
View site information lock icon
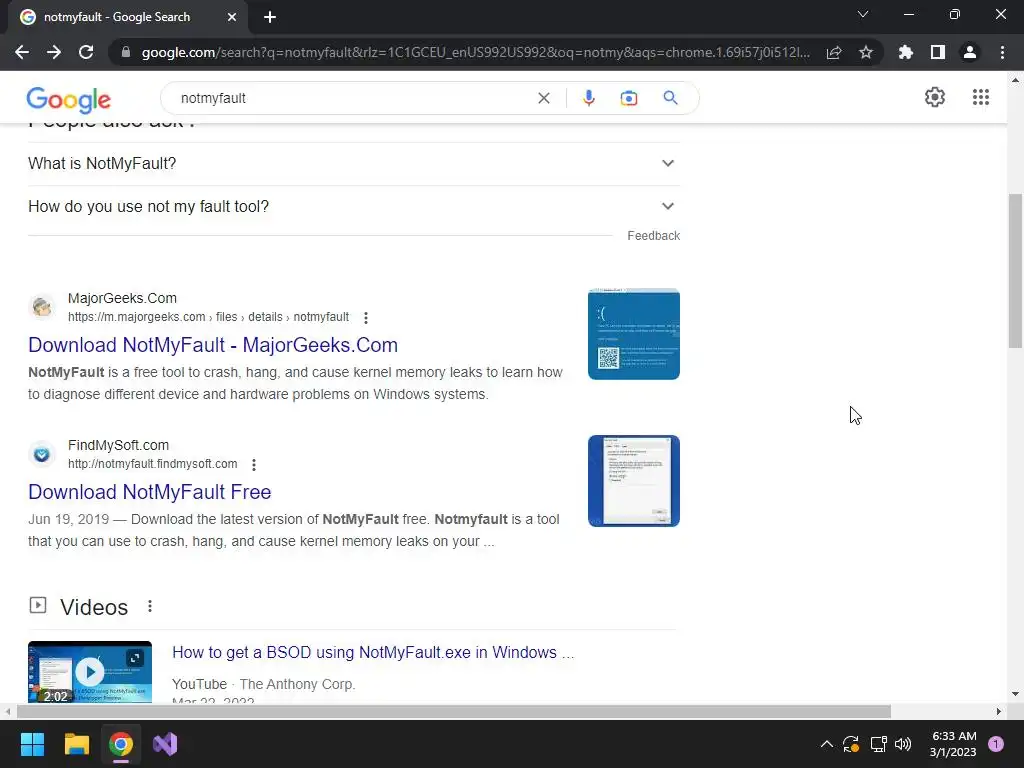point(126,52)
